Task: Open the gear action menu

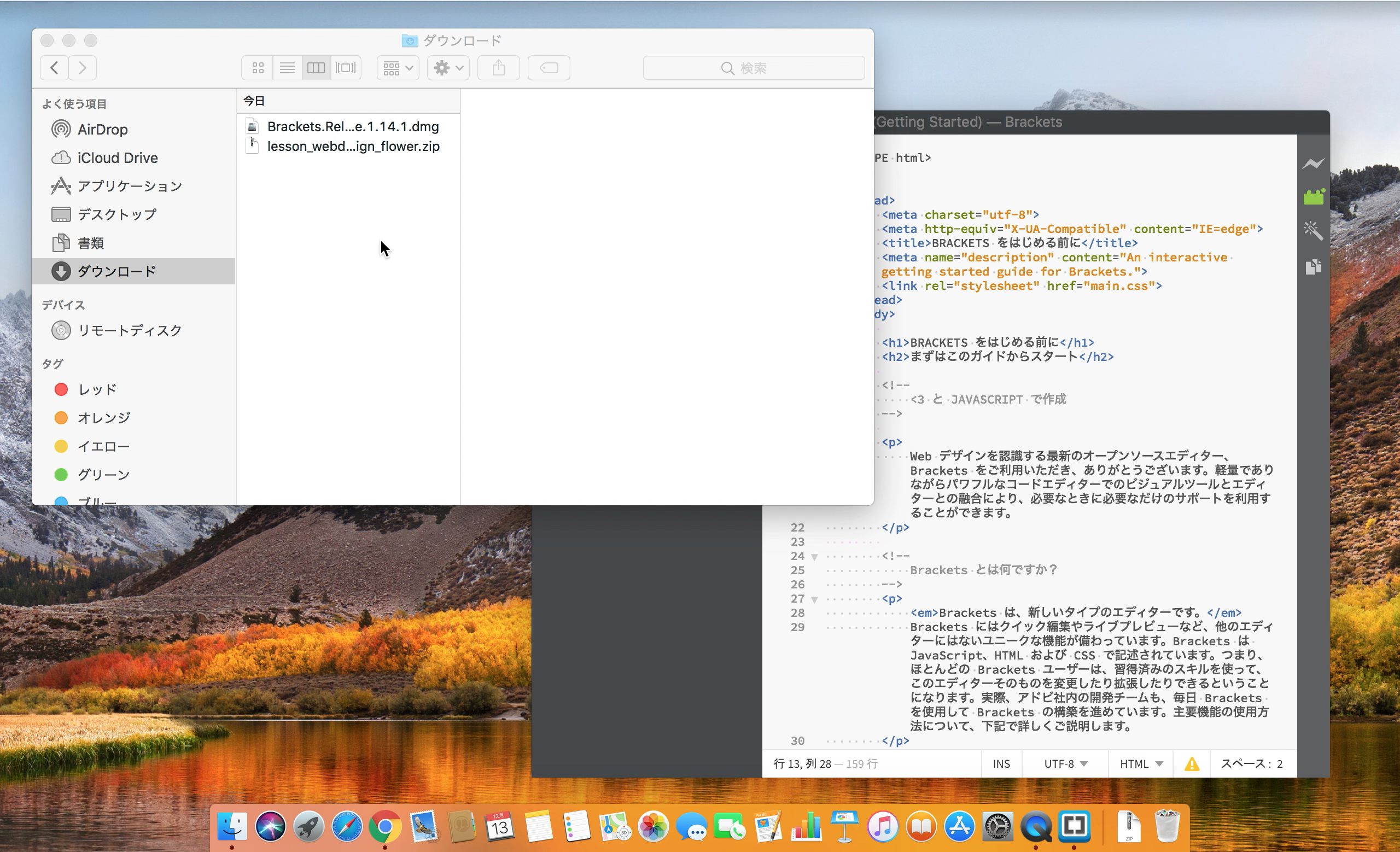Action: click(x=448, y=68)
